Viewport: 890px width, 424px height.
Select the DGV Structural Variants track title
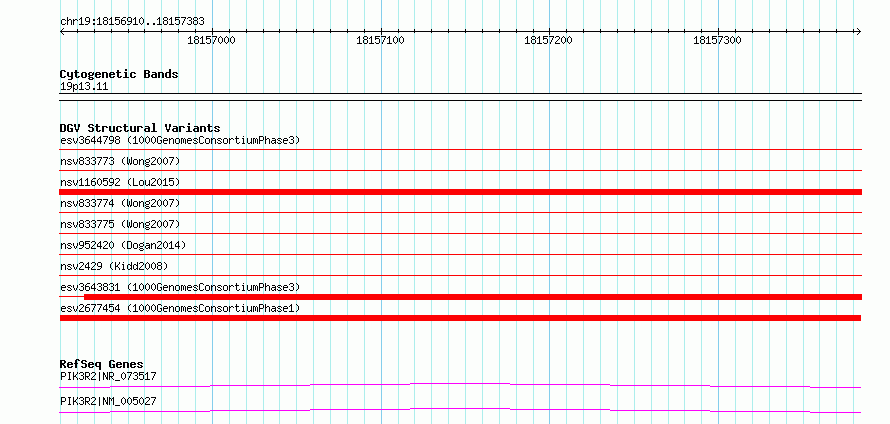(x=140, y=128)
